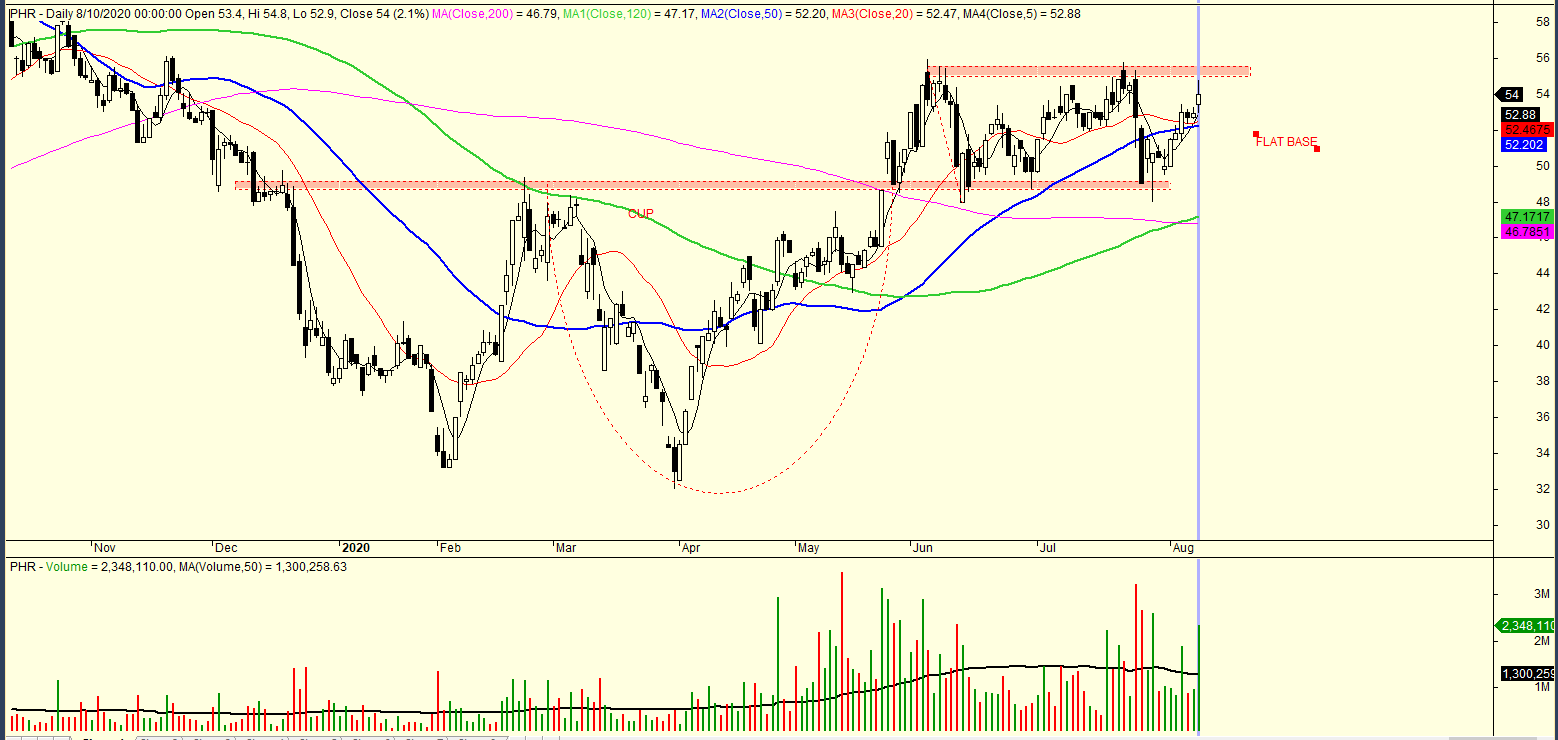Select the CUP text label on chart
The width and height of the screenshot is (1558, 740).
click(641, 214)
